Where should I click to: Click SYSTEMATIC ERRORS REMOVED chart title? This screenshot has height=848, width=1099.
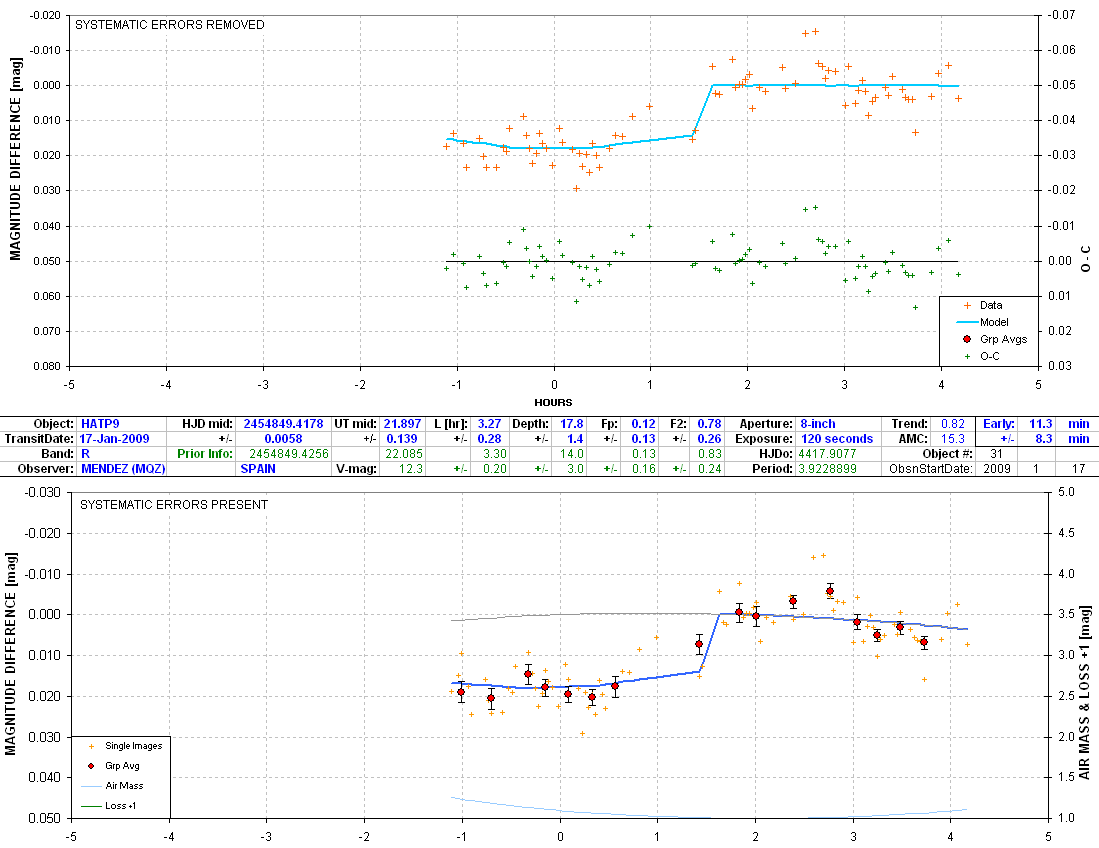coord(170,25)
